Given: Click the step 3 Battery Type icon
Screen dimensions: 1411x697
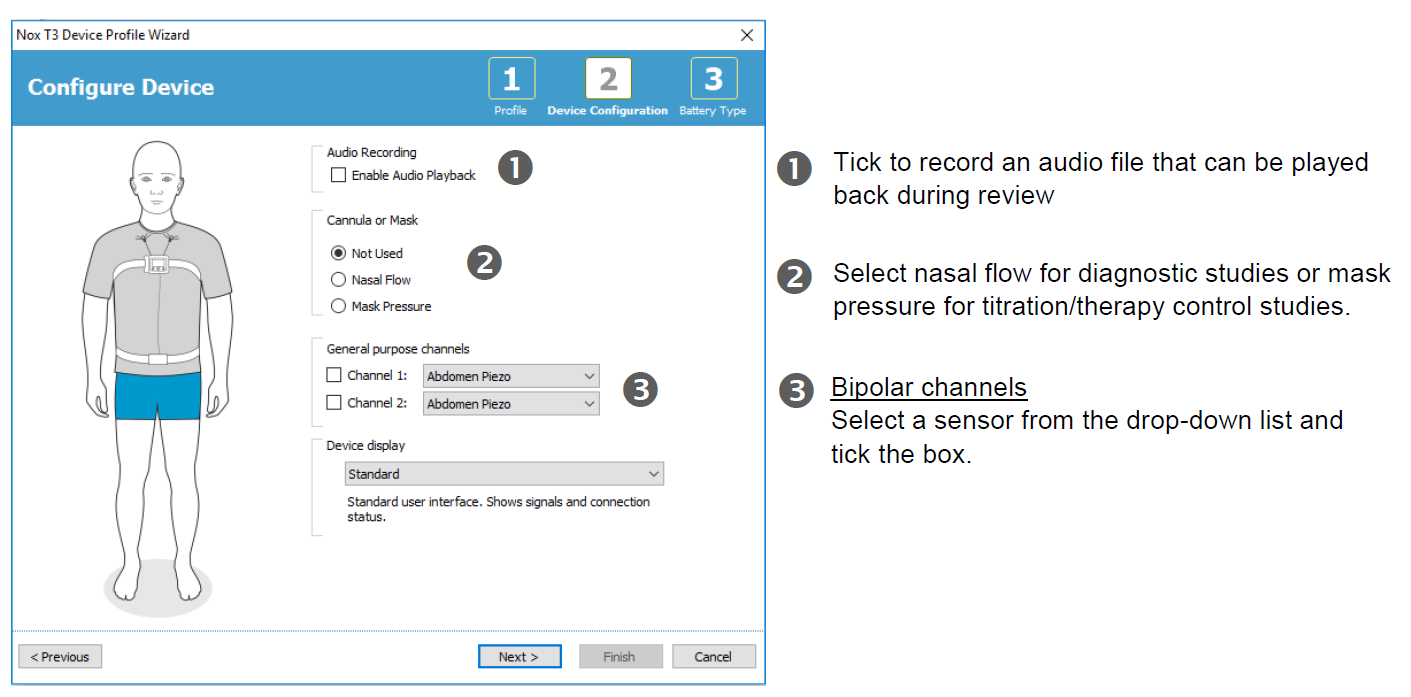Looking at the screenshot, I should pyautogui.click(x=712, y=76).
